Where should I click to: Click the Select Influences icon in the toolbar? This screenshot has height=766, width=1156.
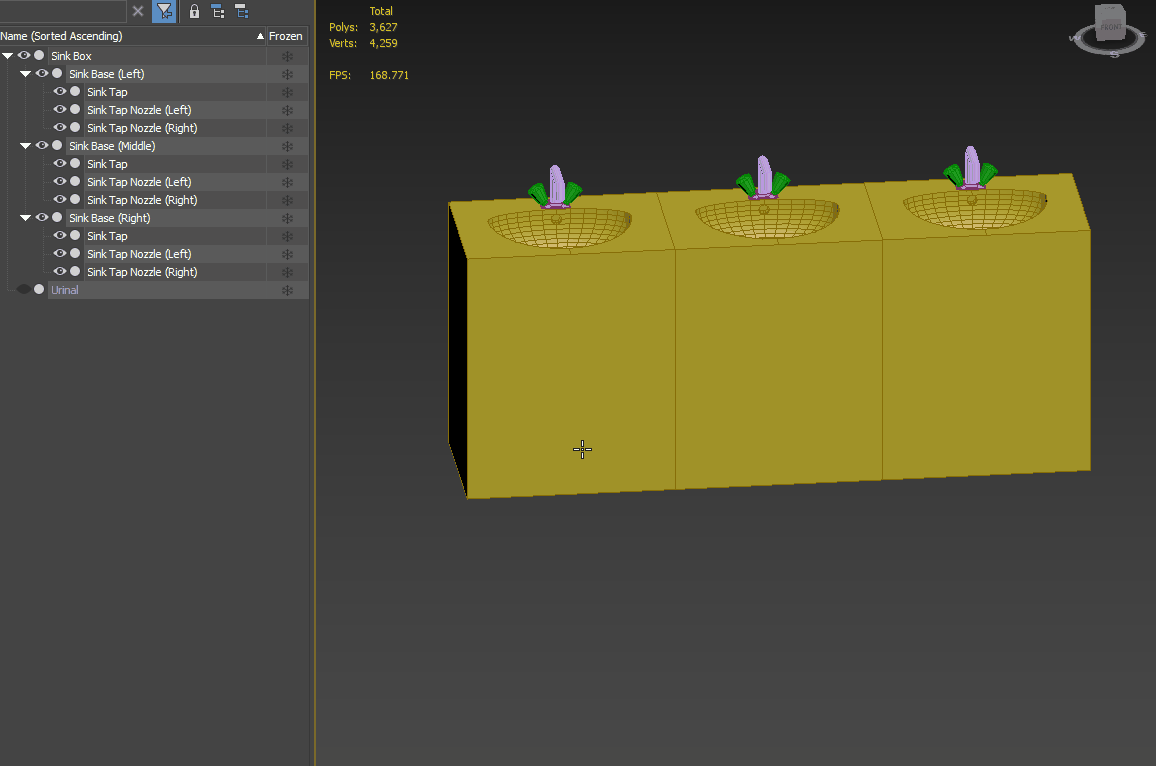coord(241,11)
